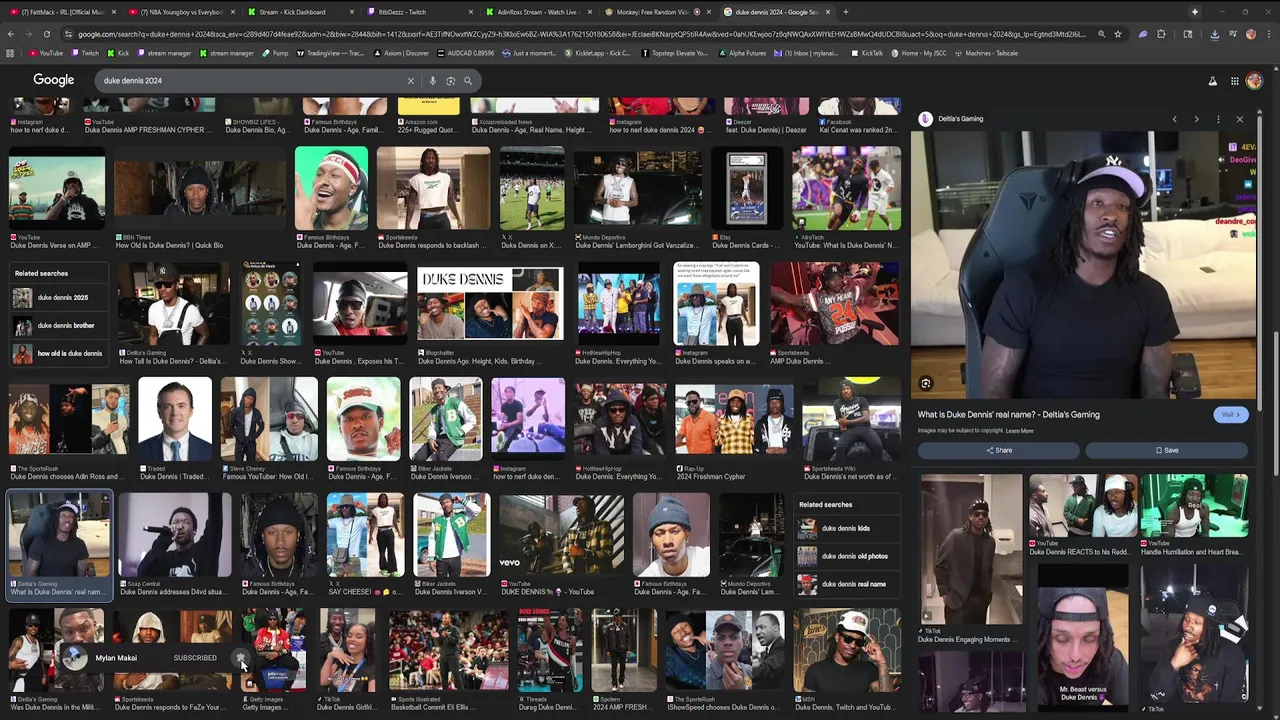Open three-dot options in preview panel
Viewport: 1280px width, 720px height.
pyautogui.click(x=1218, y=119)
